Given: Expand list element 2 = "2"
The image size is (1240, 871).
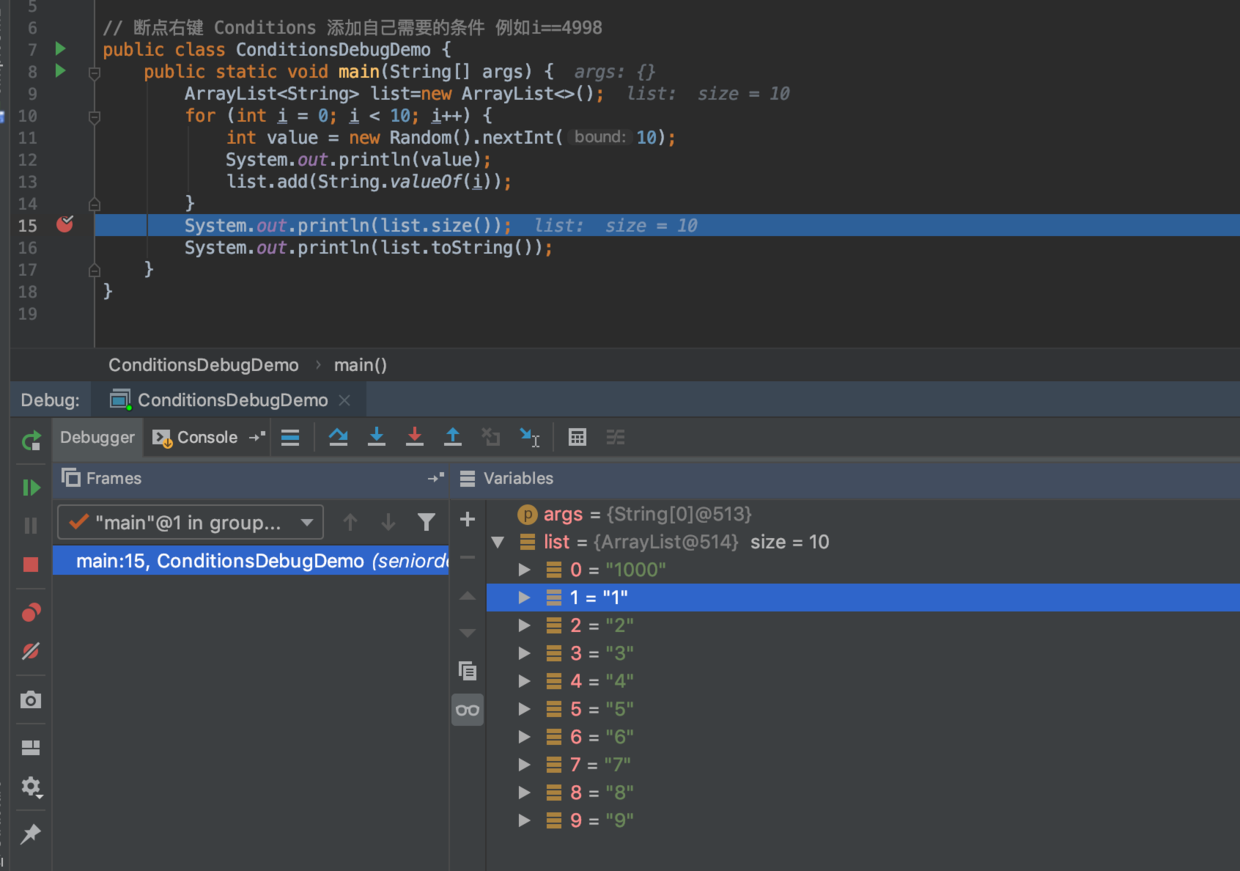Looking at the screenshot, I should pyautogui.click(x=524, y=626).
